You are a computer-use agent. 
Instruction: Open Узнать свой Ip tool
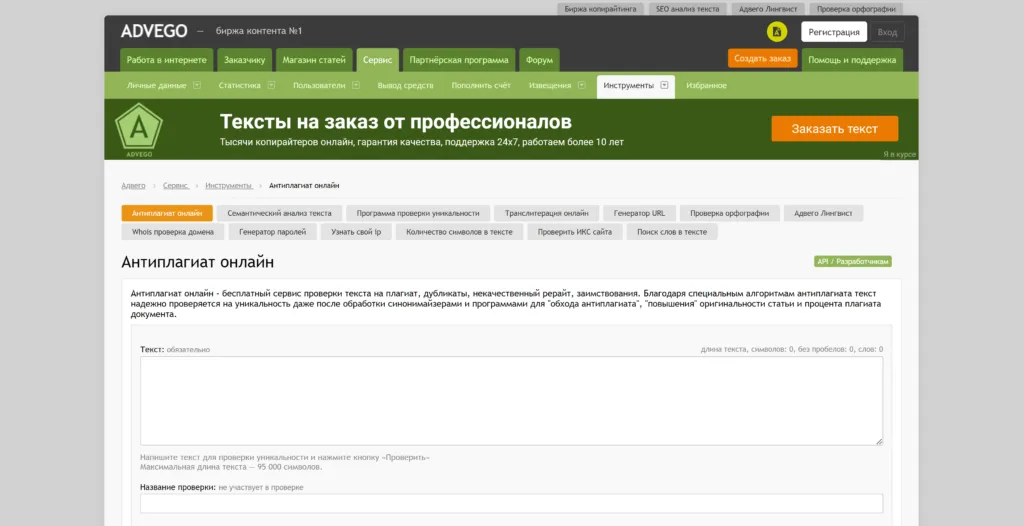coord(356,231)
